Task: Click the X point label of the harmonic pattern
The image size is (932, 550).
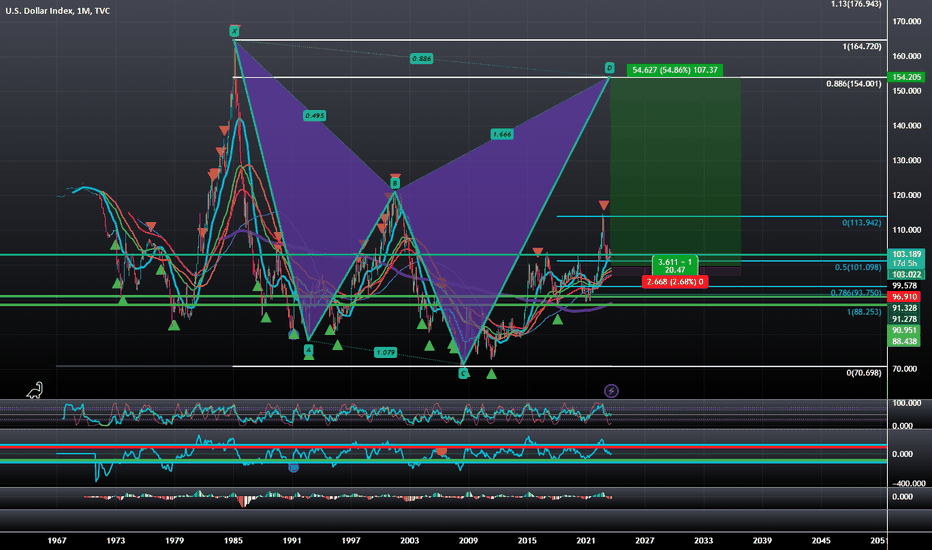Action: 234,31
